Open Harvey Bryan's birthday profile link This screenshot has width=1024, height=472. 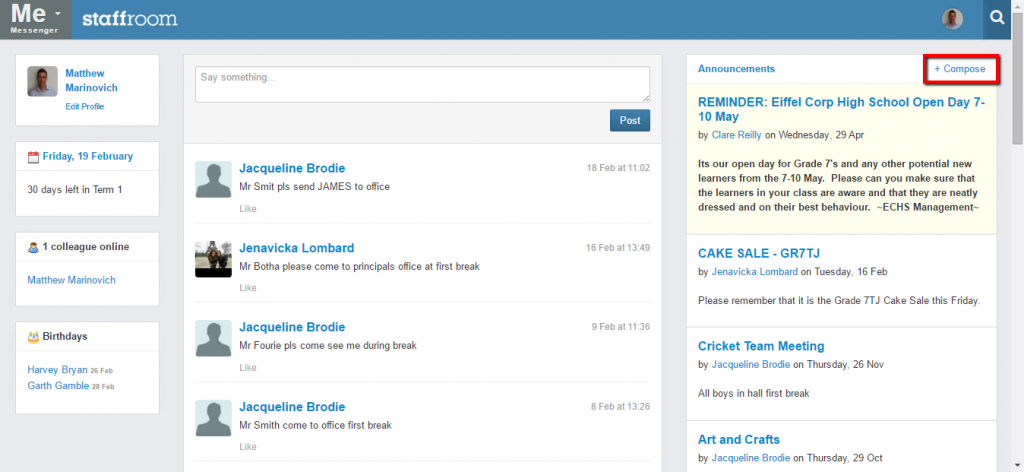pos(57,370)
